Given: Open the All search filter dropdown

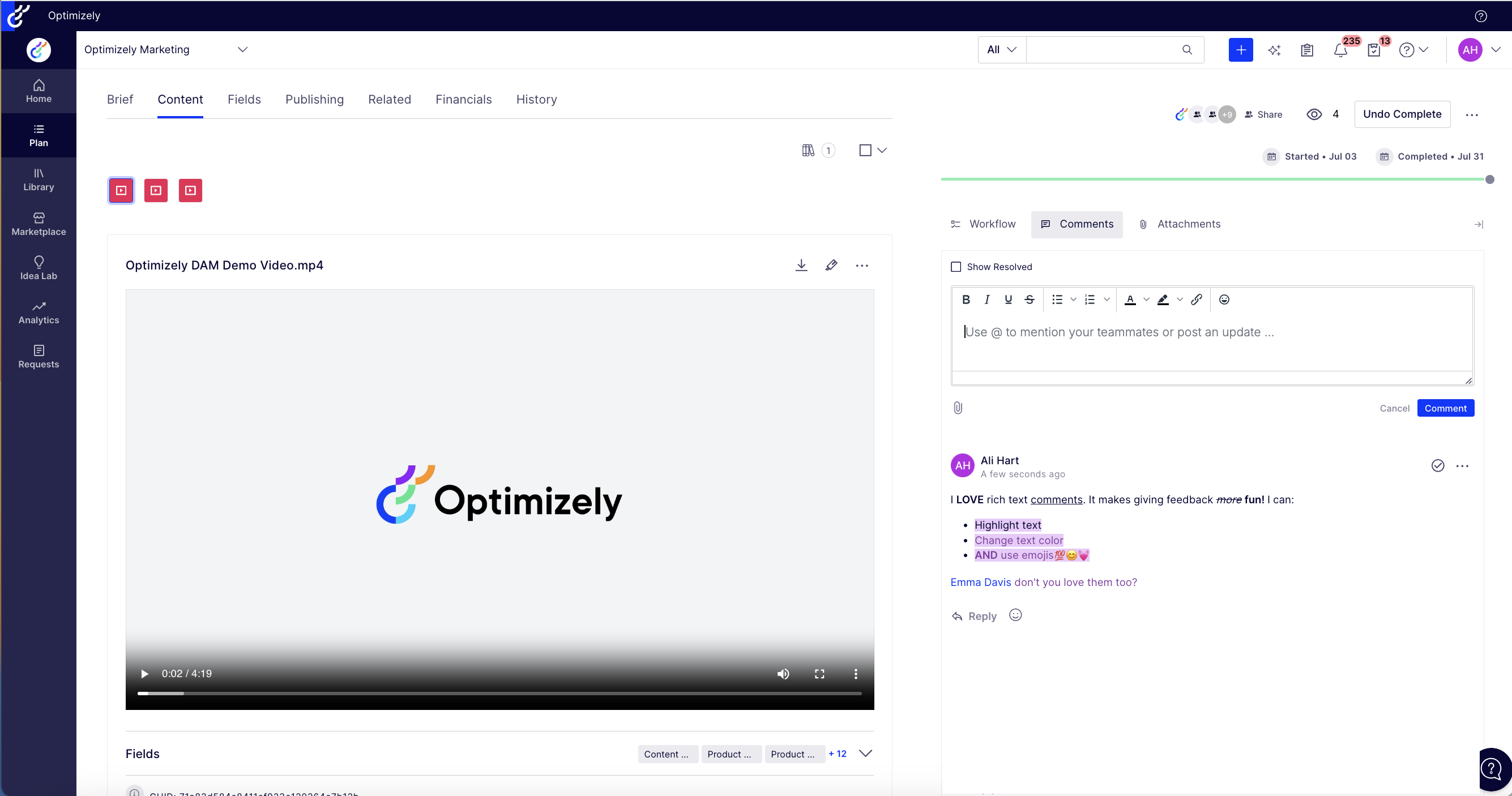Looking at the screenshot, I should pos(1001,50).
